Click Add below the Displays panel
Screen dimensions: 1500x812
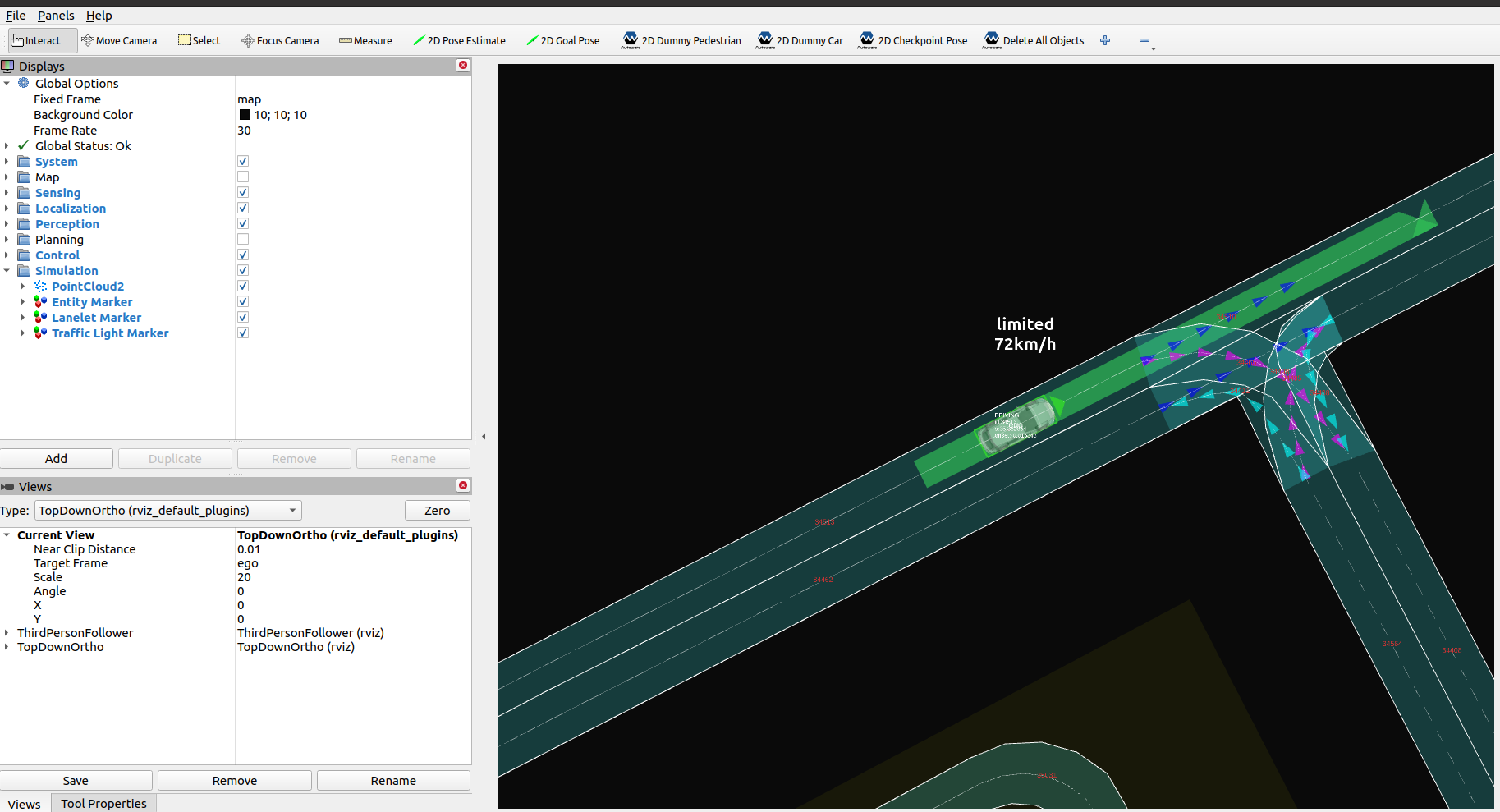57,458
